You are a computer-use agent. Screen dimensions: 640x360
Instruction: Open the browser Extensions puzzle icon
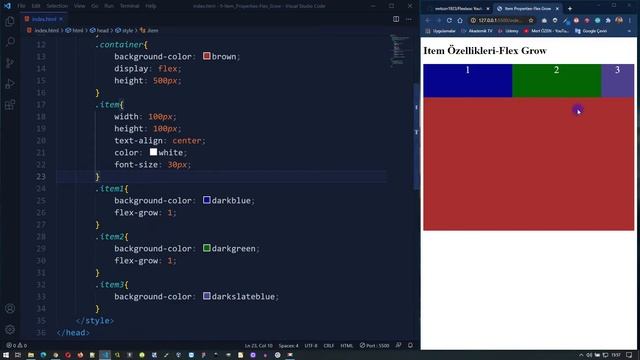[608, 20]
